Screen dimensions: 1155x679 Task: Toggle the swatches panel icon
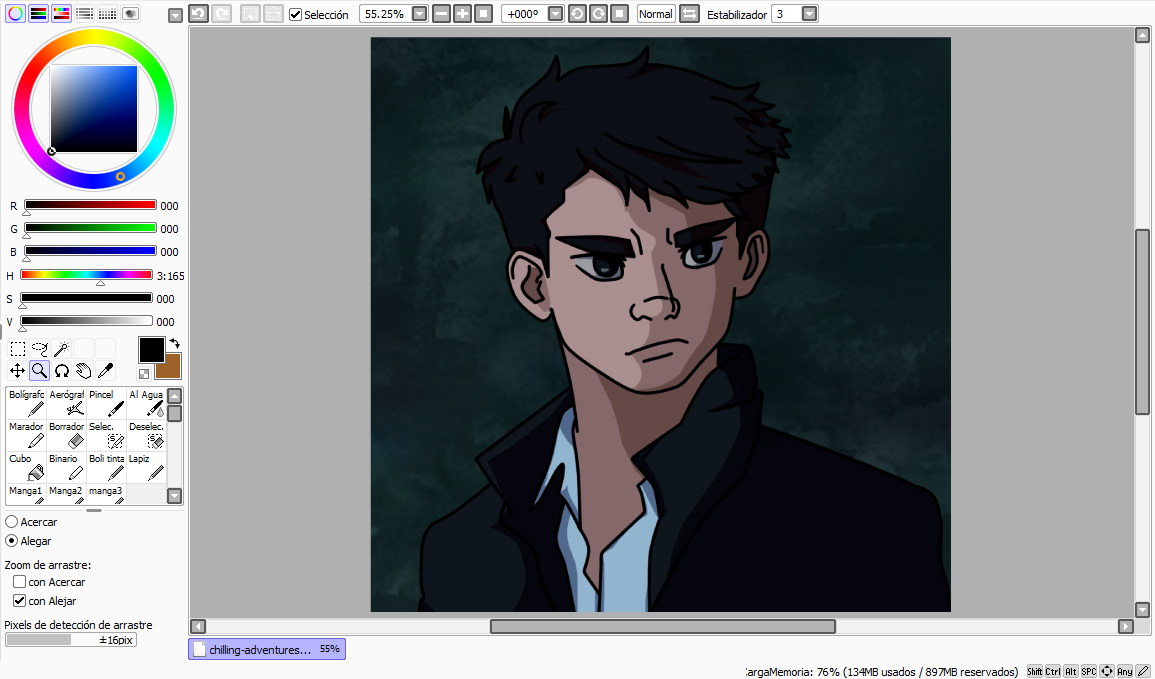pyautogui.click(x=108, y=13)
